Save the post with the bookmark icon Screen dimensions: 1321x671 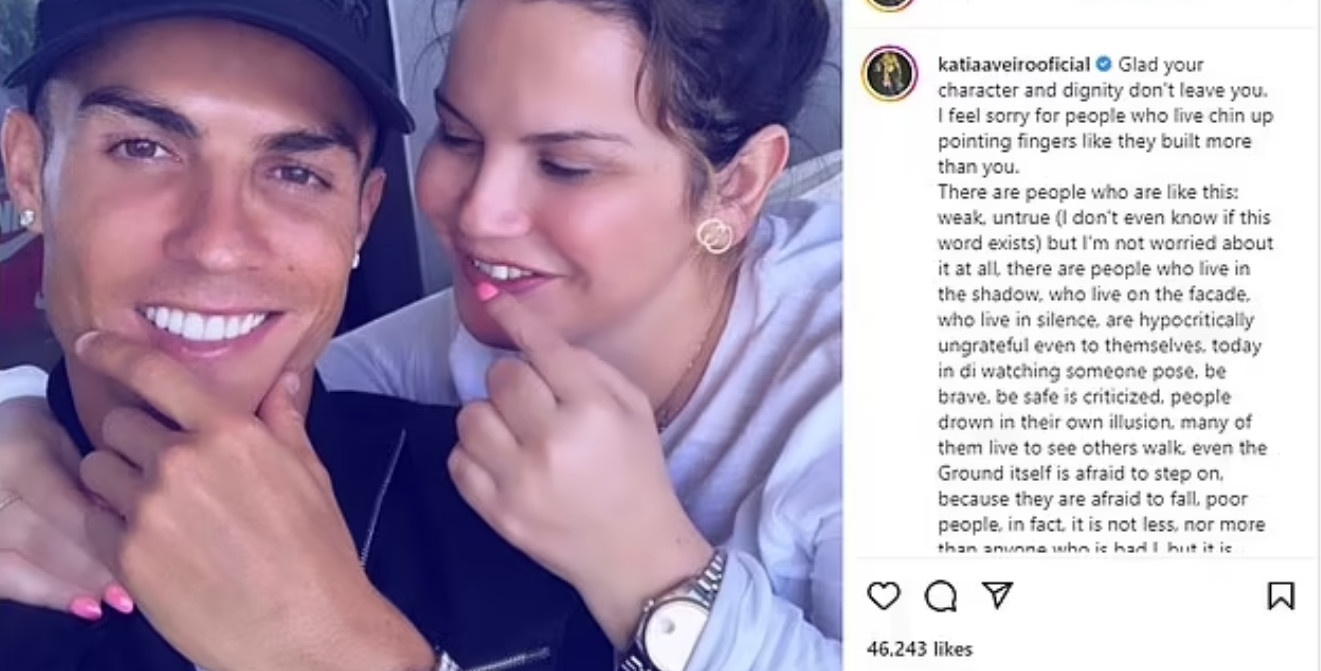tap(1280, 596)
